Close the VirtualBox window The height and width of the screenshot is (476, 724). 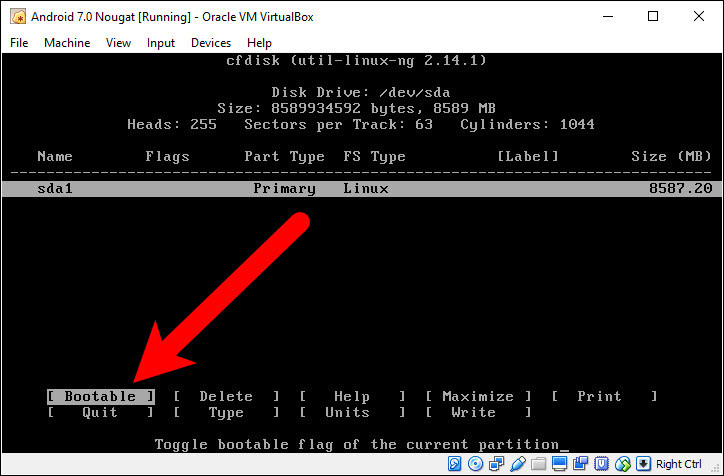(x=699, y=17)
